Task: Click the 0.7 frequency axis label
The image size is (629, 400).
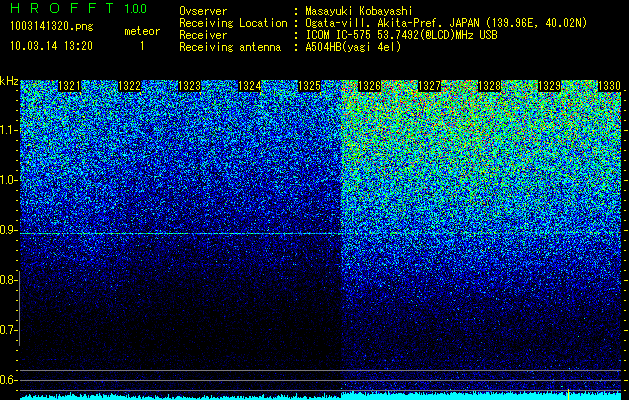Action: [x=8, y=330]
